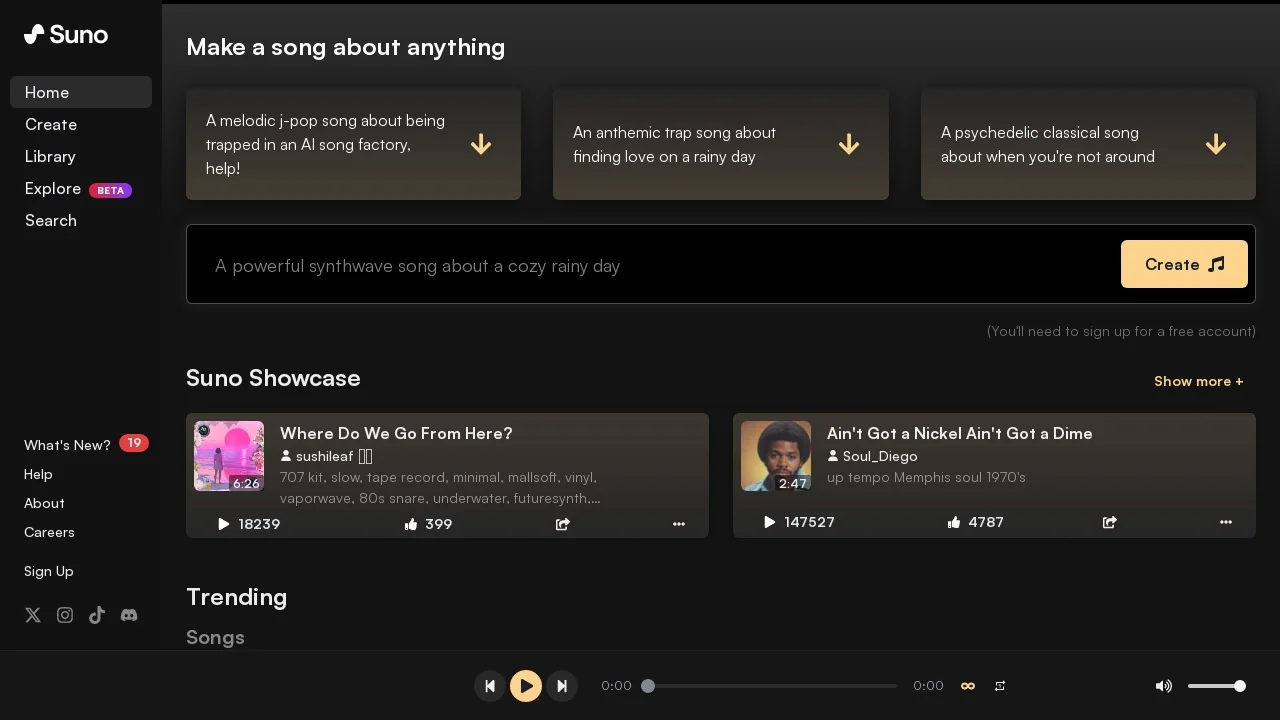
Task: Click the Suno logo
Action: point(66,34)
